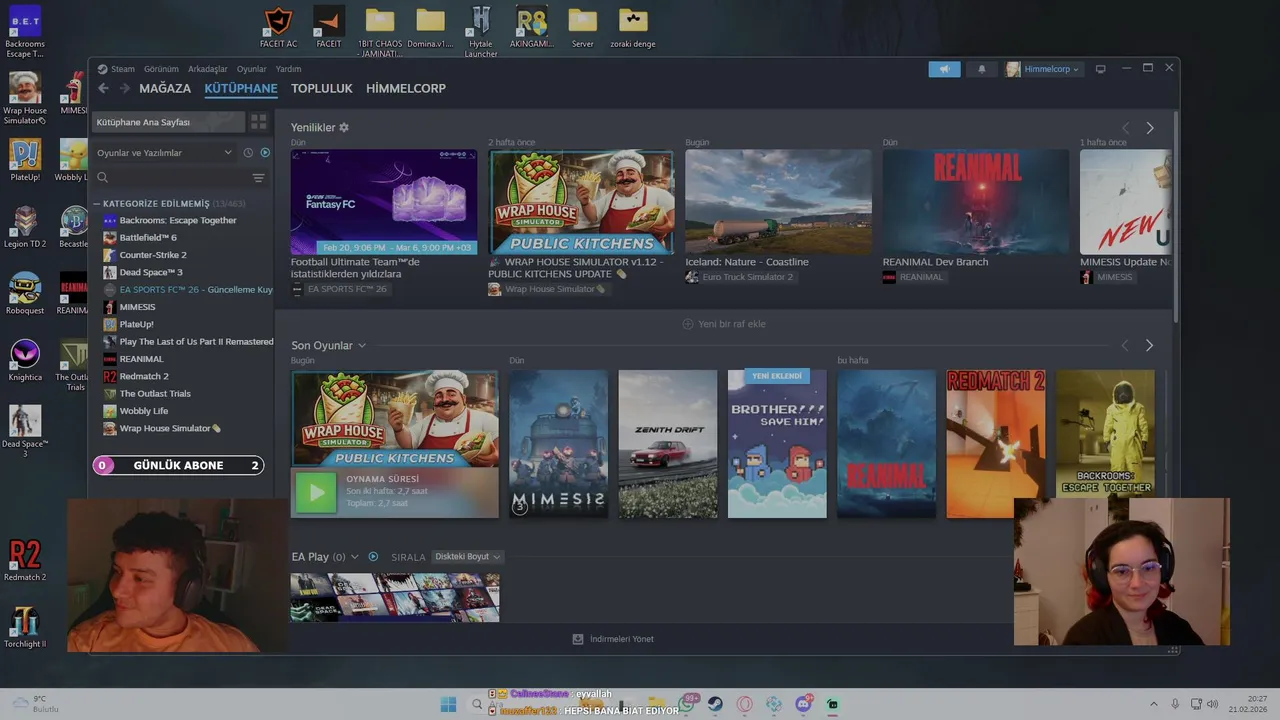Open the Redmatch 2 game cover

(995, 444)
